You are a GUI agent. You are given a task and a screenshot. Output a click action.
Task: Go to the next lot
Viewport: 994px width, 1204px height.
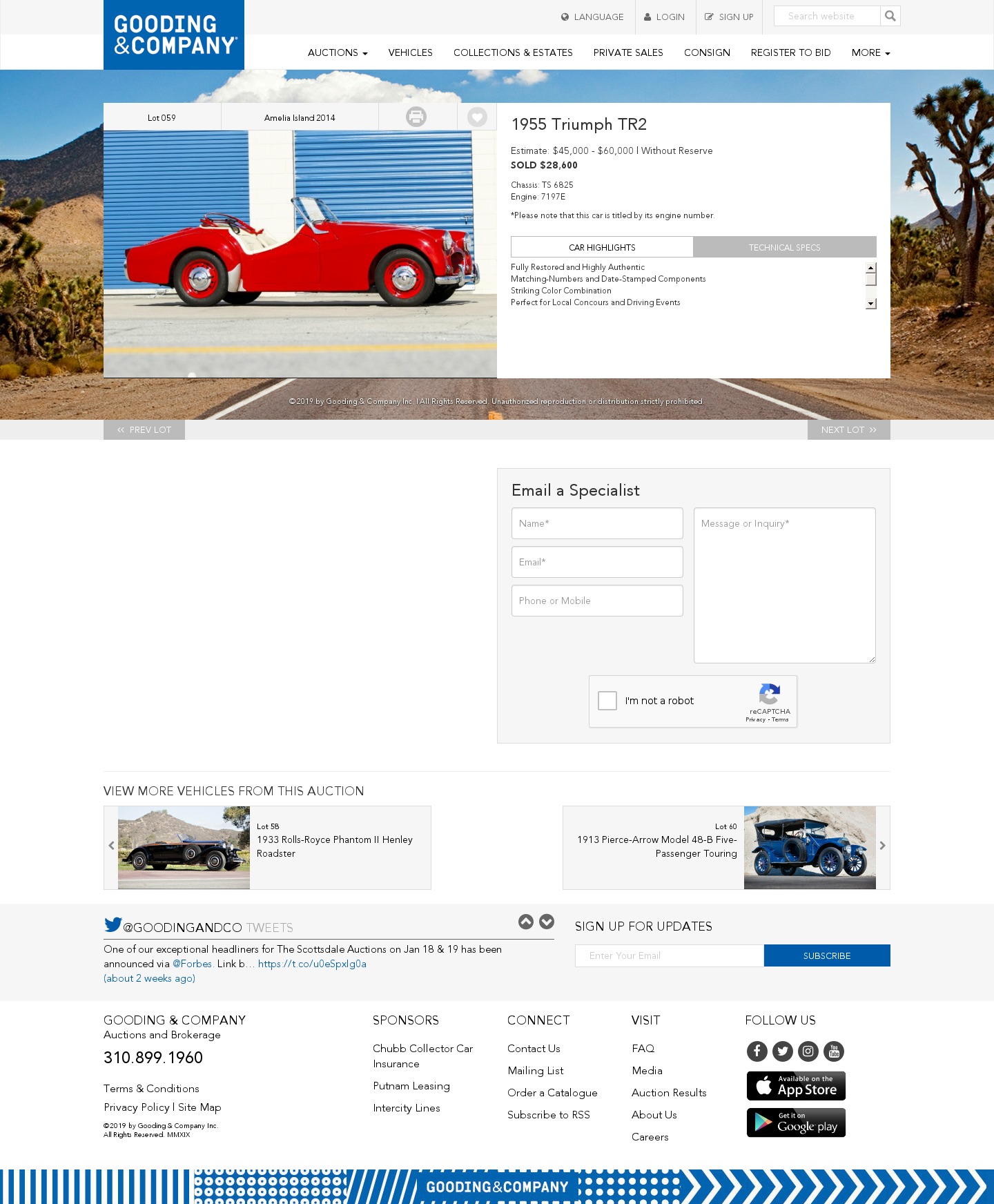coord(849,429)
